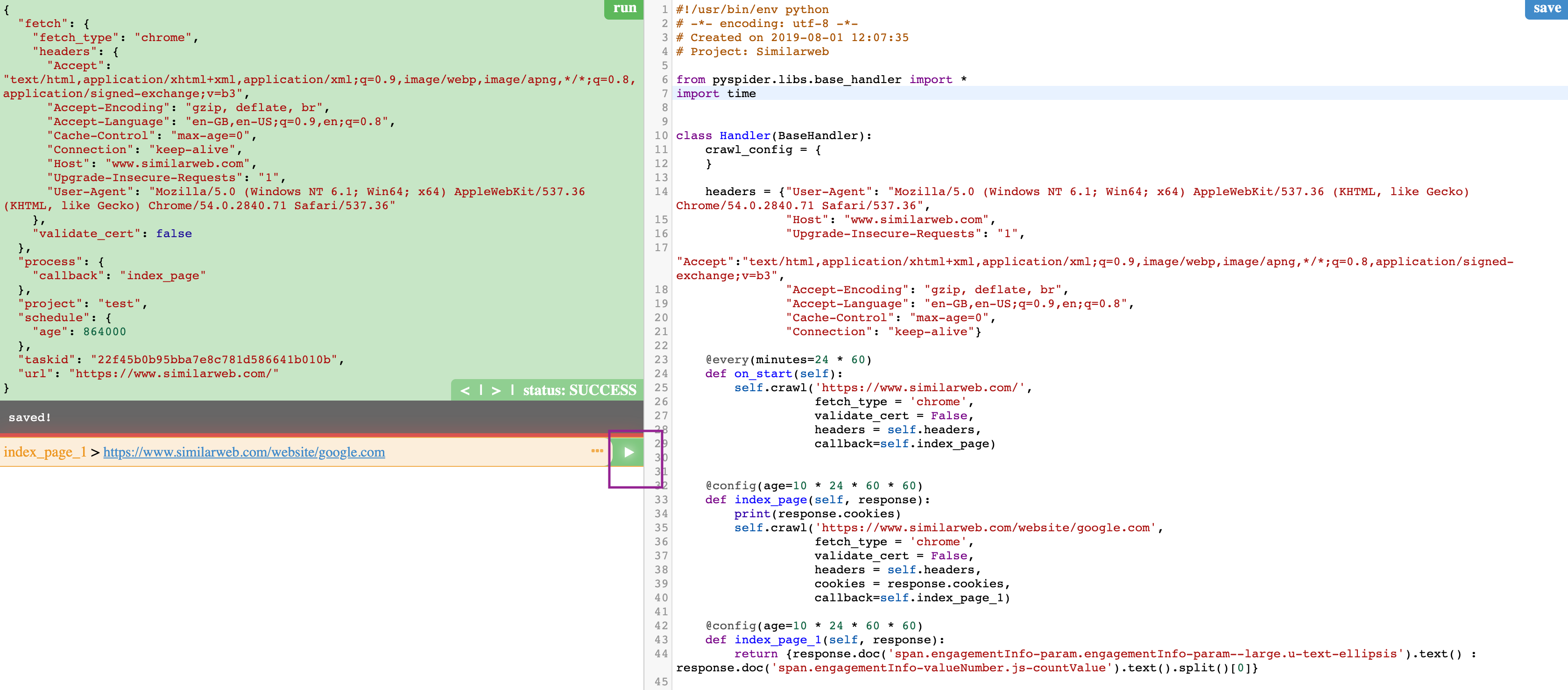Click 'def on_start(self):' in the editor
The height and width of the screenshot is (690, 1568).
[x=774, y=373]
